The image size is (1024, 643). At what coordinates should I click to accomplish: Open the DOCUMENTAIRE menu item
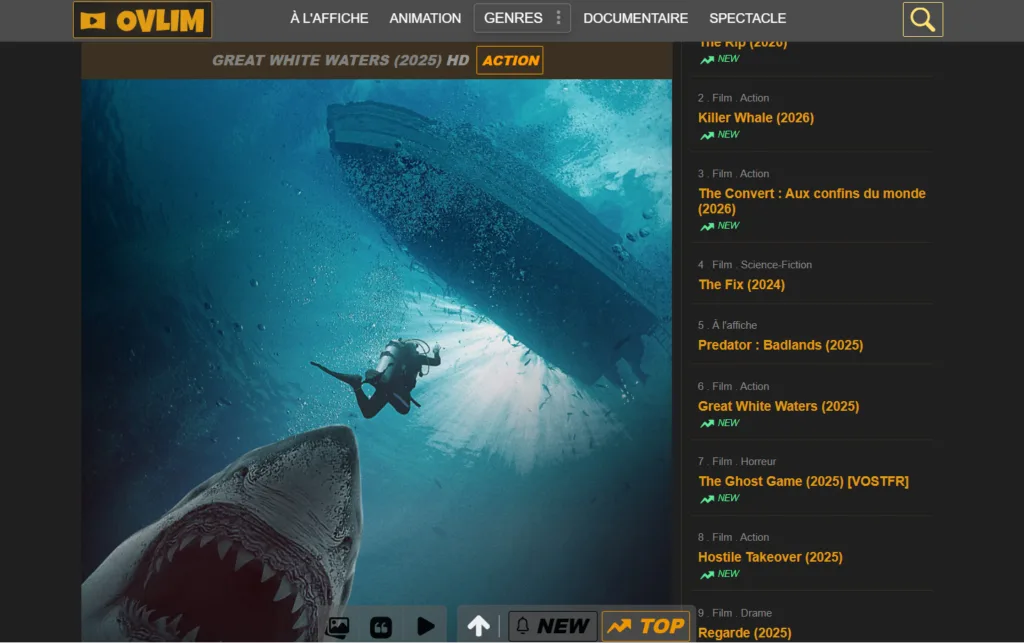click(635, 18)
